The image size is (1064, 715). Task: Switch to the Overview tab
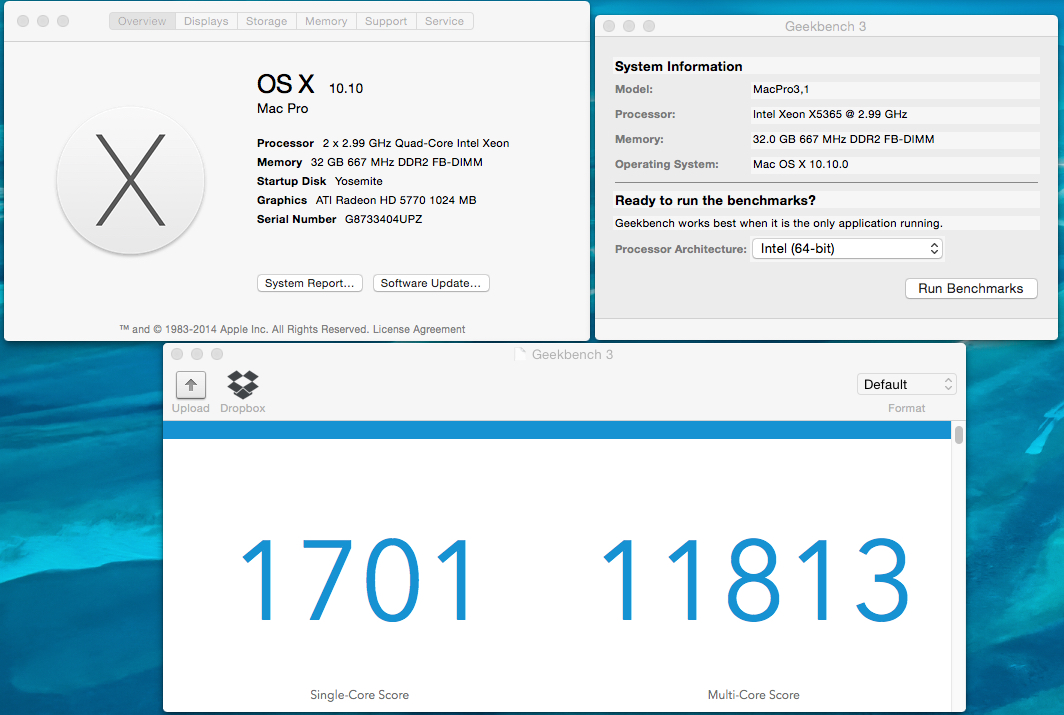click(142, 21)
